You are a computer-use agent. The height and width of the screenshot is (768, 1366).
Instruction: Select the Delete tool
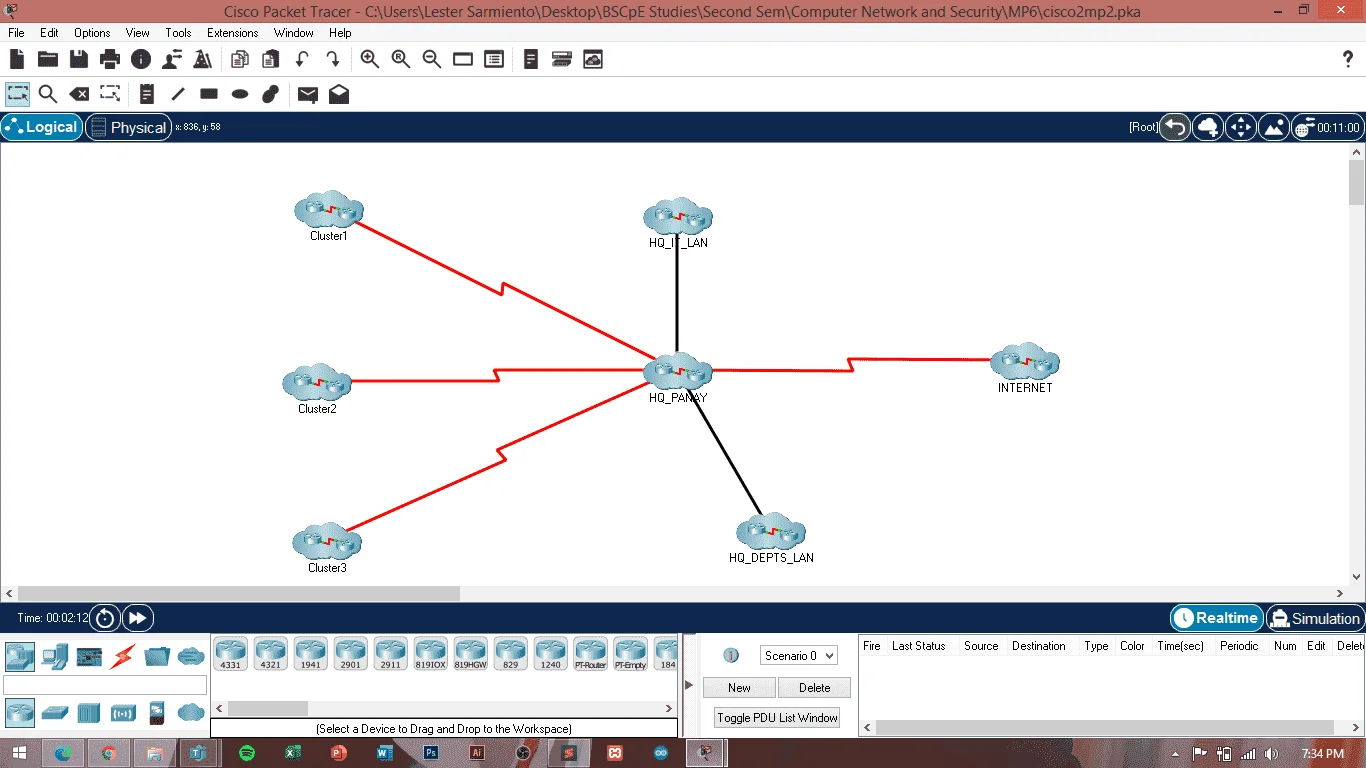[x=79, y=94]
